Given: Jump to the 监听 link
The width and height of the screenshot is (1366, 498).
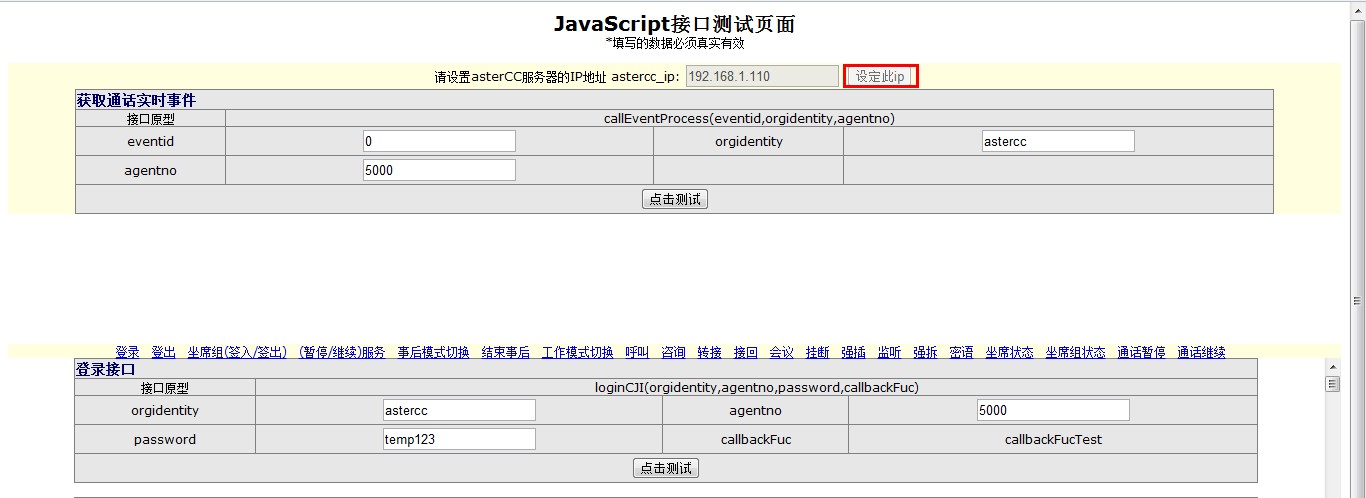Looking at the screenshot, I should coord(889,353).
